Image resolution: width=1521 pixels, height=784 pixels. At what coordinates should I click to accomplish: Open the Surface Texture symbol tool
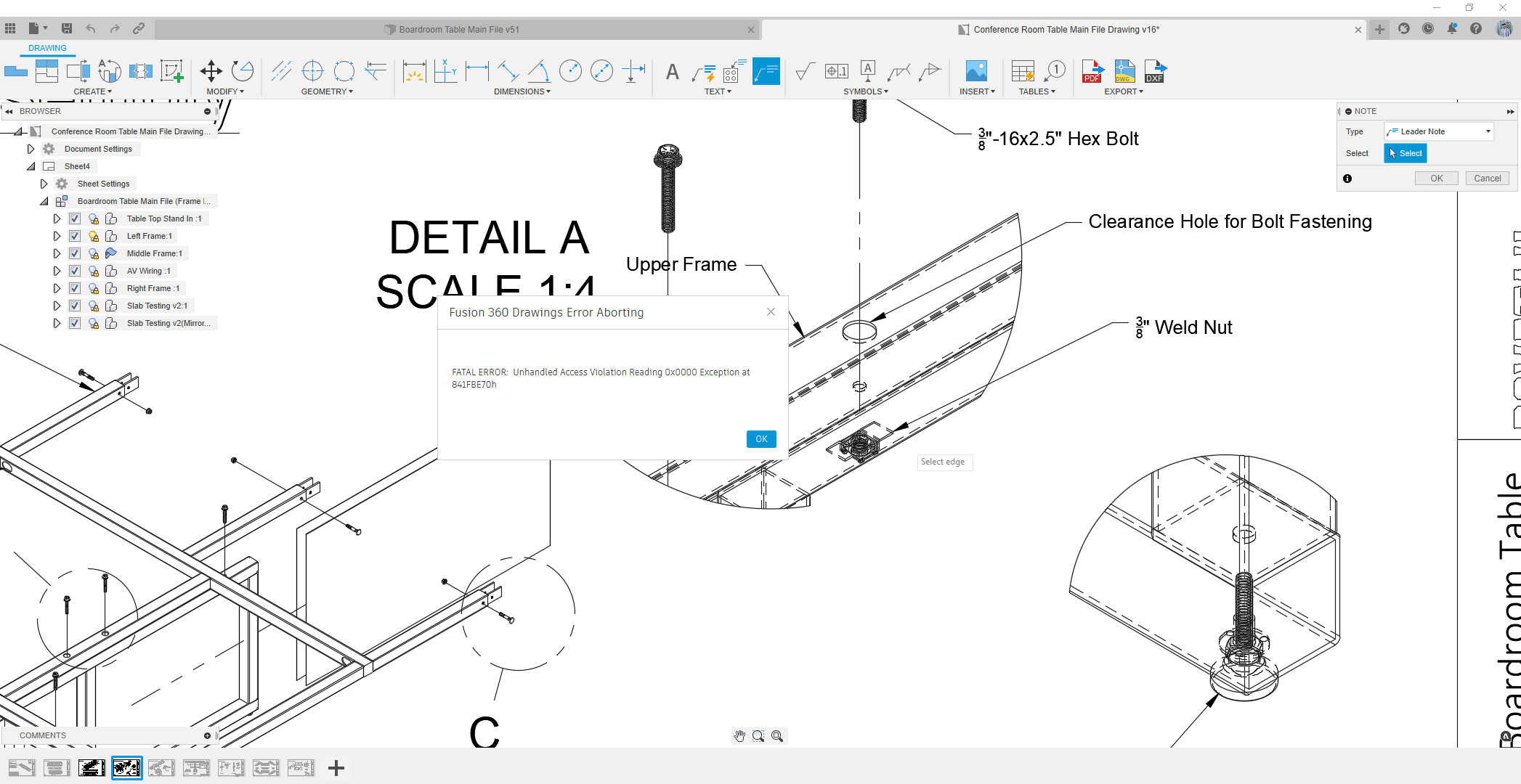click(x=805, y=71)
